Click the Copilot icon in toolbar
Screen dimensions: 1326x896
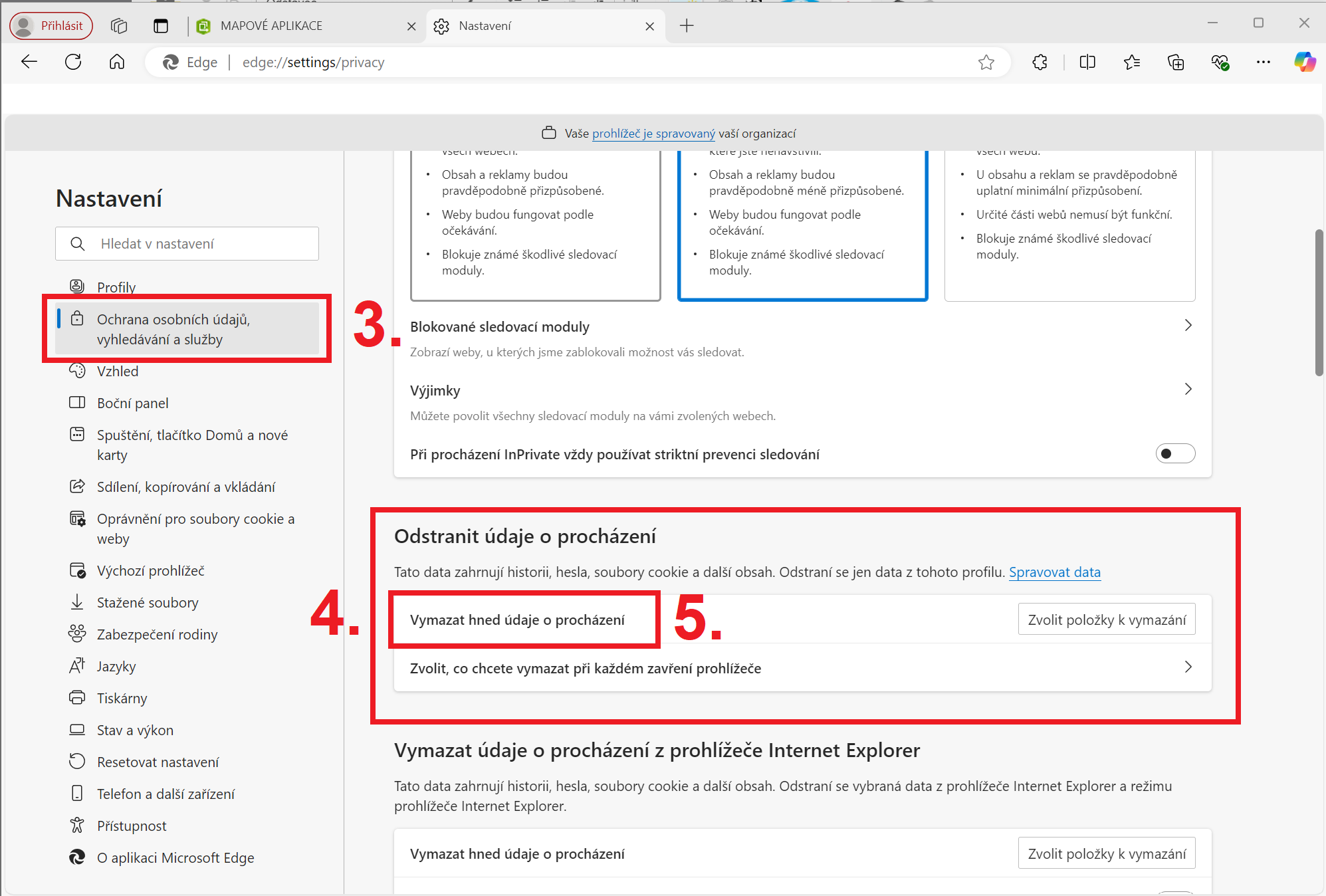click(1304, 62)
